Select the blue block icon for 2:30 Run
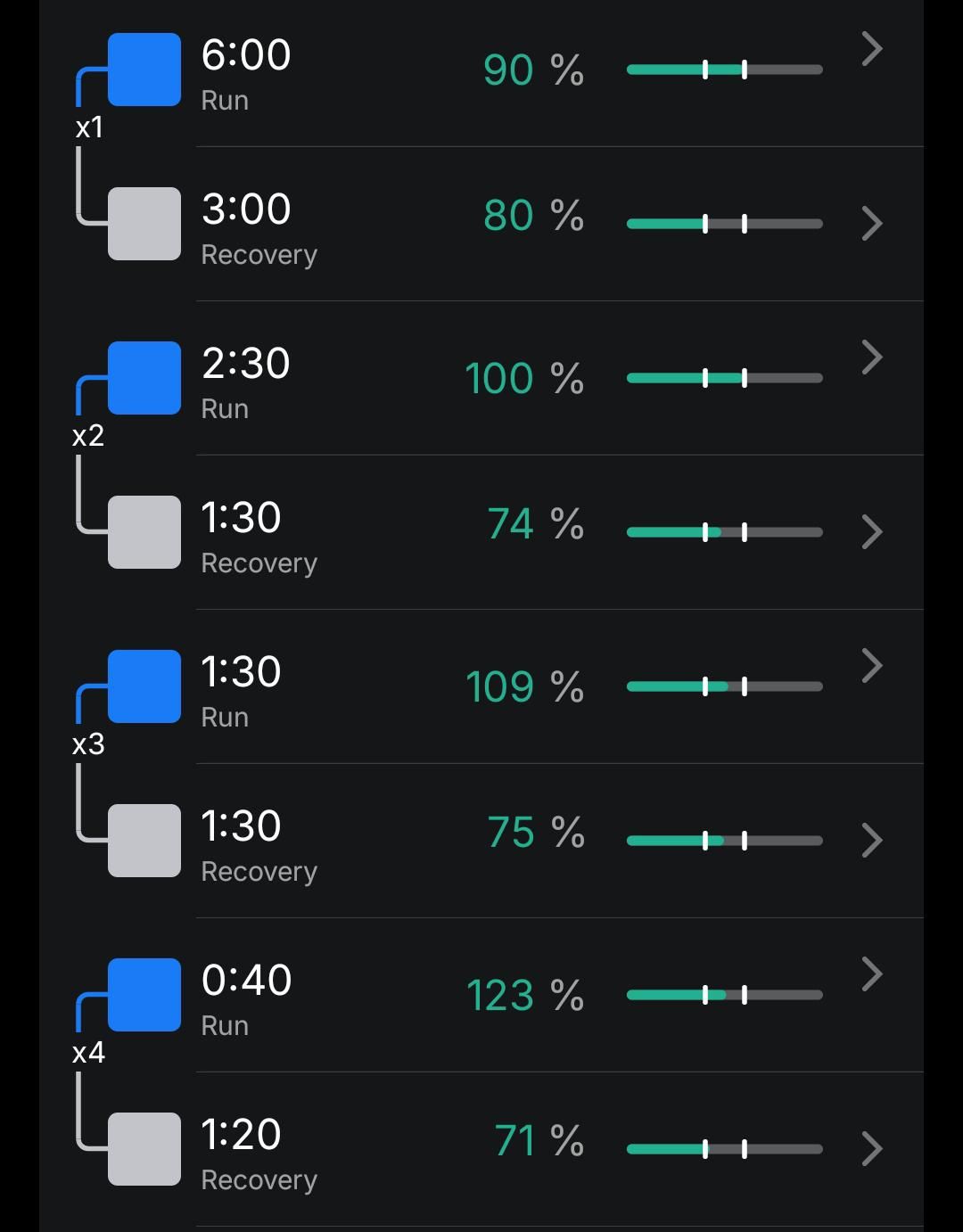963x1232 pixels. coord(144,378)
